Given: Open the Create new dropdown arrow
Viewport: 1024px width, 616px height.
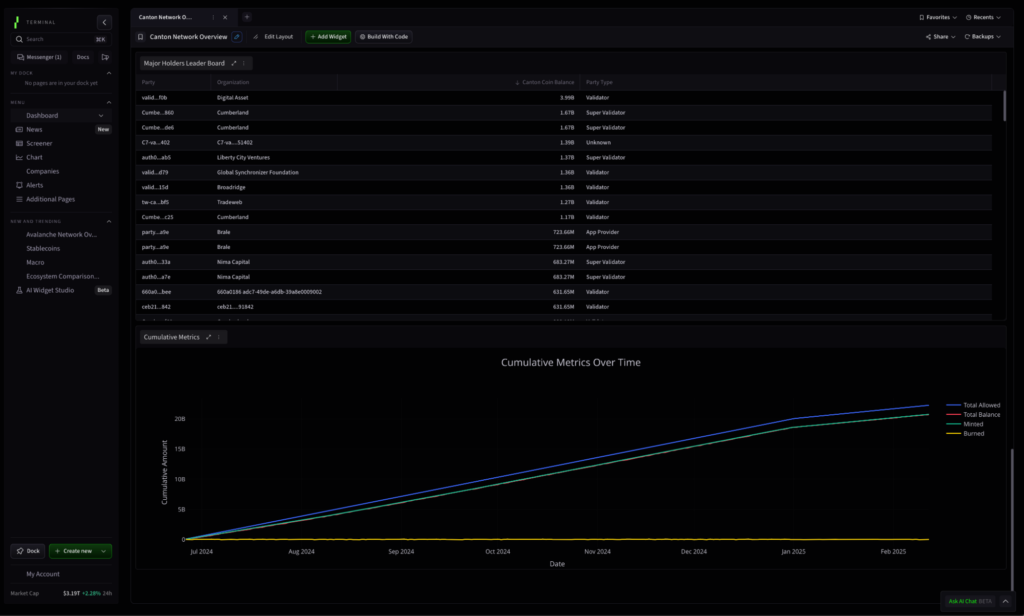Looking at the screenshot, I should (x=104, y=551).
